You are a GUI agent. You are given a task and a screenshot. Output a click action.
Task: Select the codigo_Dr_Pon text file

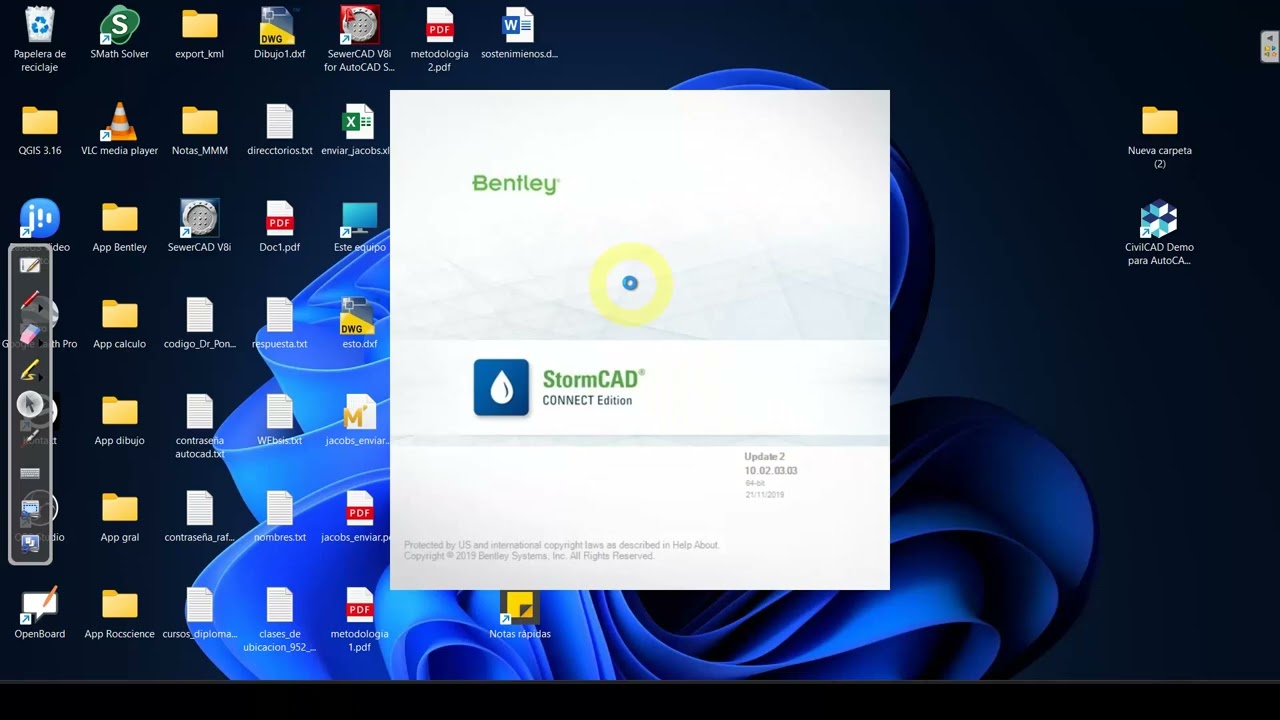click(x=200, y=324)
